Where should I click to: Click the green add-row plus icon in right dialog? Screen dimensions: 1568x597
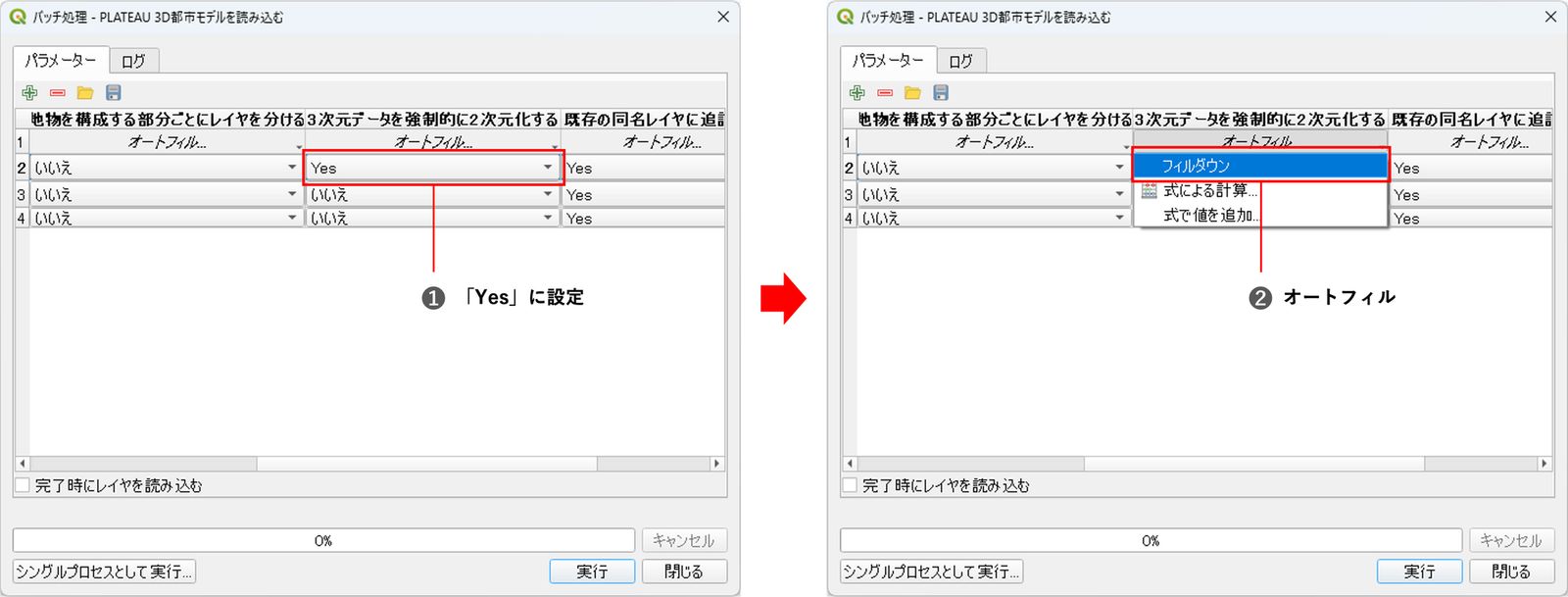pos(857,93)
